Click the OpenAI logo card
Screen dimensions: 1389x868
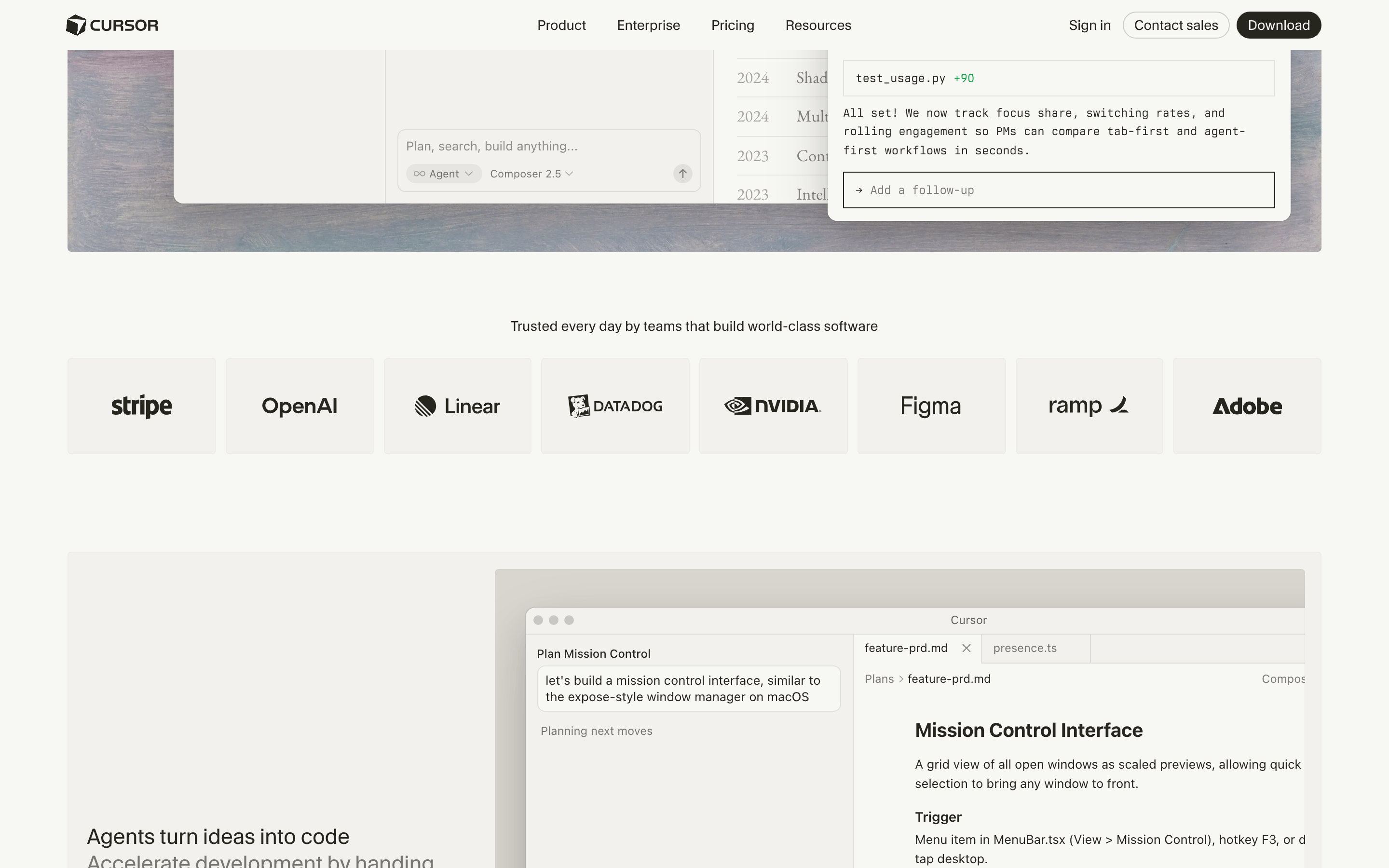coord(300,406)
